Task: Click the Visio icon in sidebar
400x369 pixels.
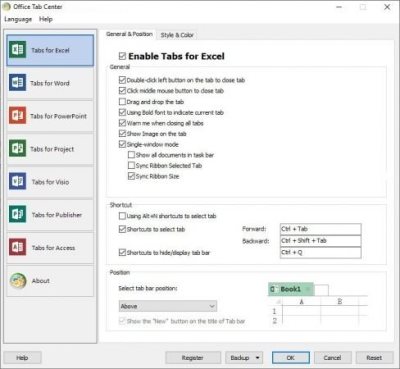Action: (x=17, y=181)
